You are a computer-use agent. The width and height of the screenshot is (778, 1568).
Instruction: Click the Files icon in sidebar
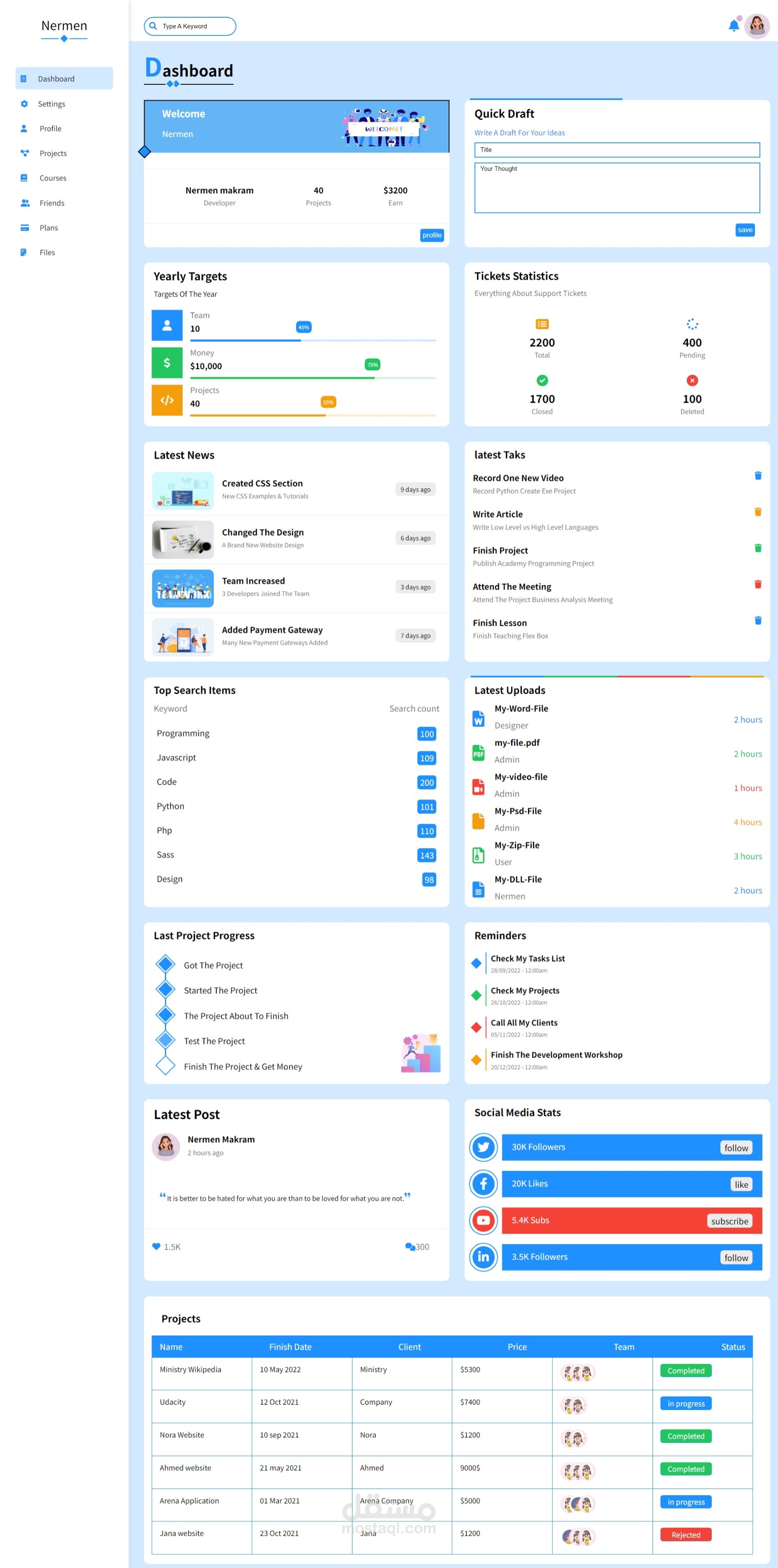click(24, 252)
